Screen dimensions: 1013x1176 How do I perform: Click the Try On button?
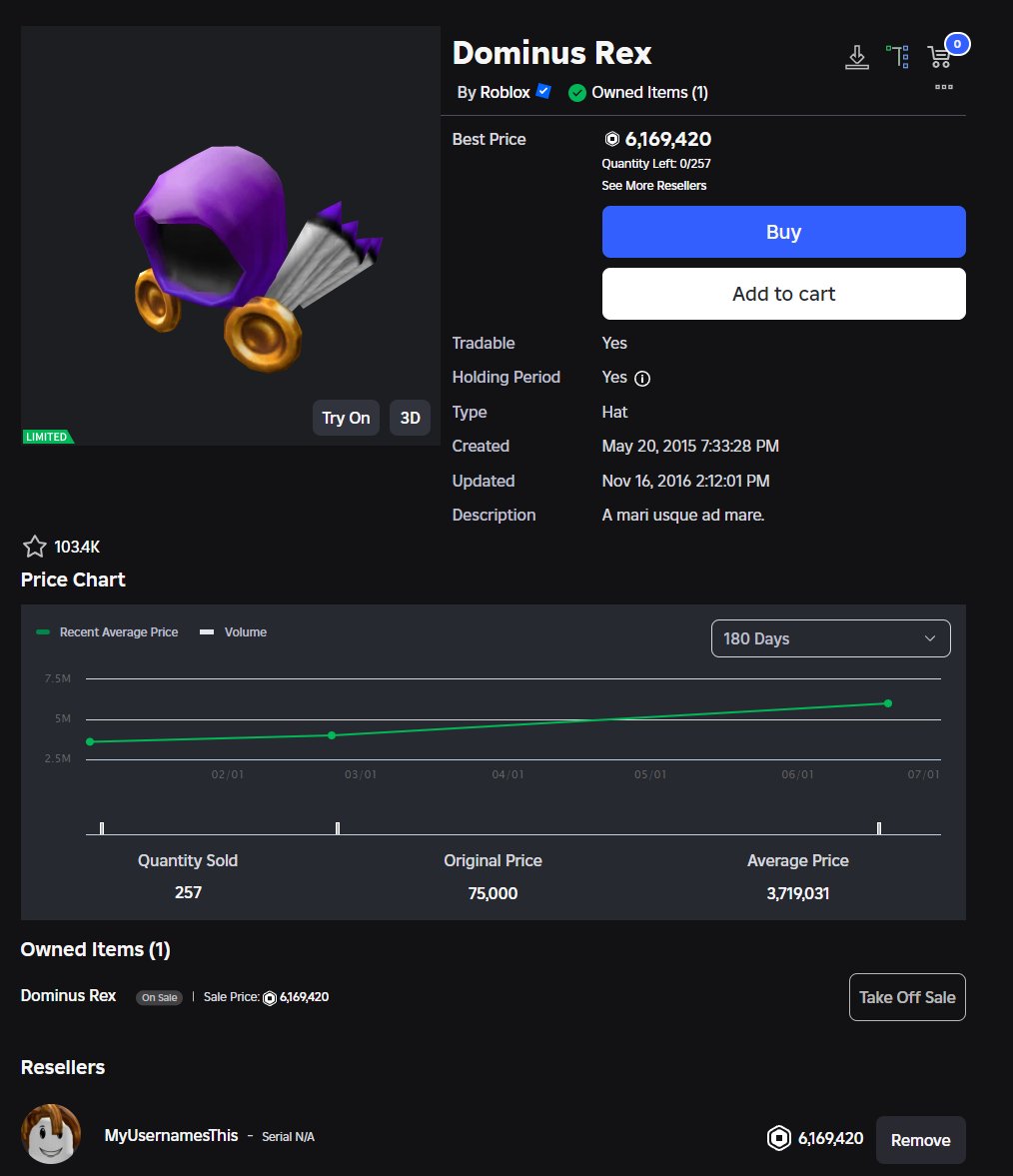346,418
